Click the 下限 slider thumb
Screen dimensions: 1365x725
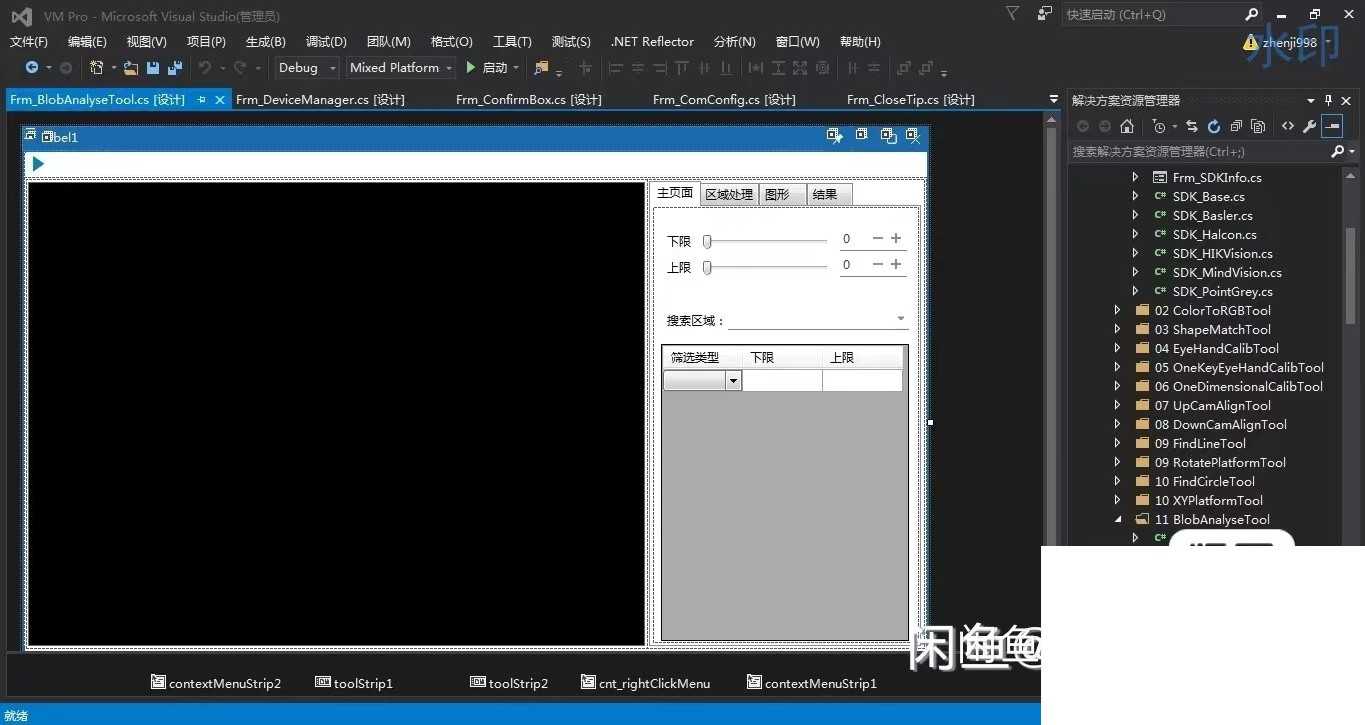707,241
